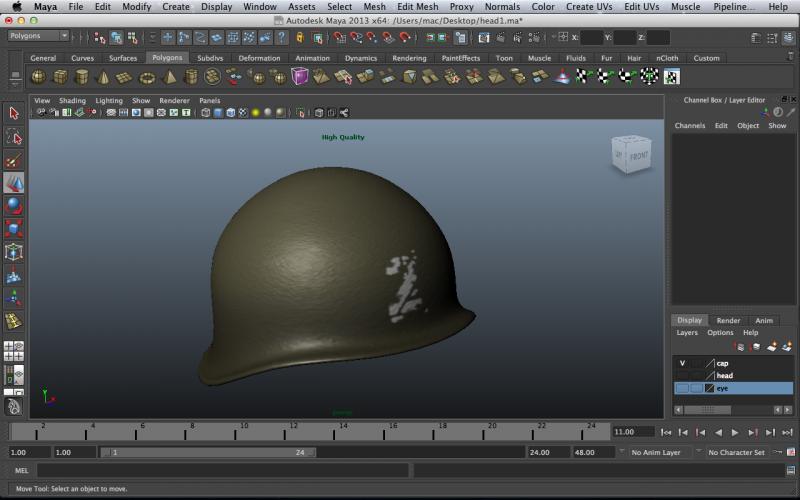This screenshot has height=500, width=800.
Task: Open the Shading menu in viewport panel
Action: click(72, 101)
